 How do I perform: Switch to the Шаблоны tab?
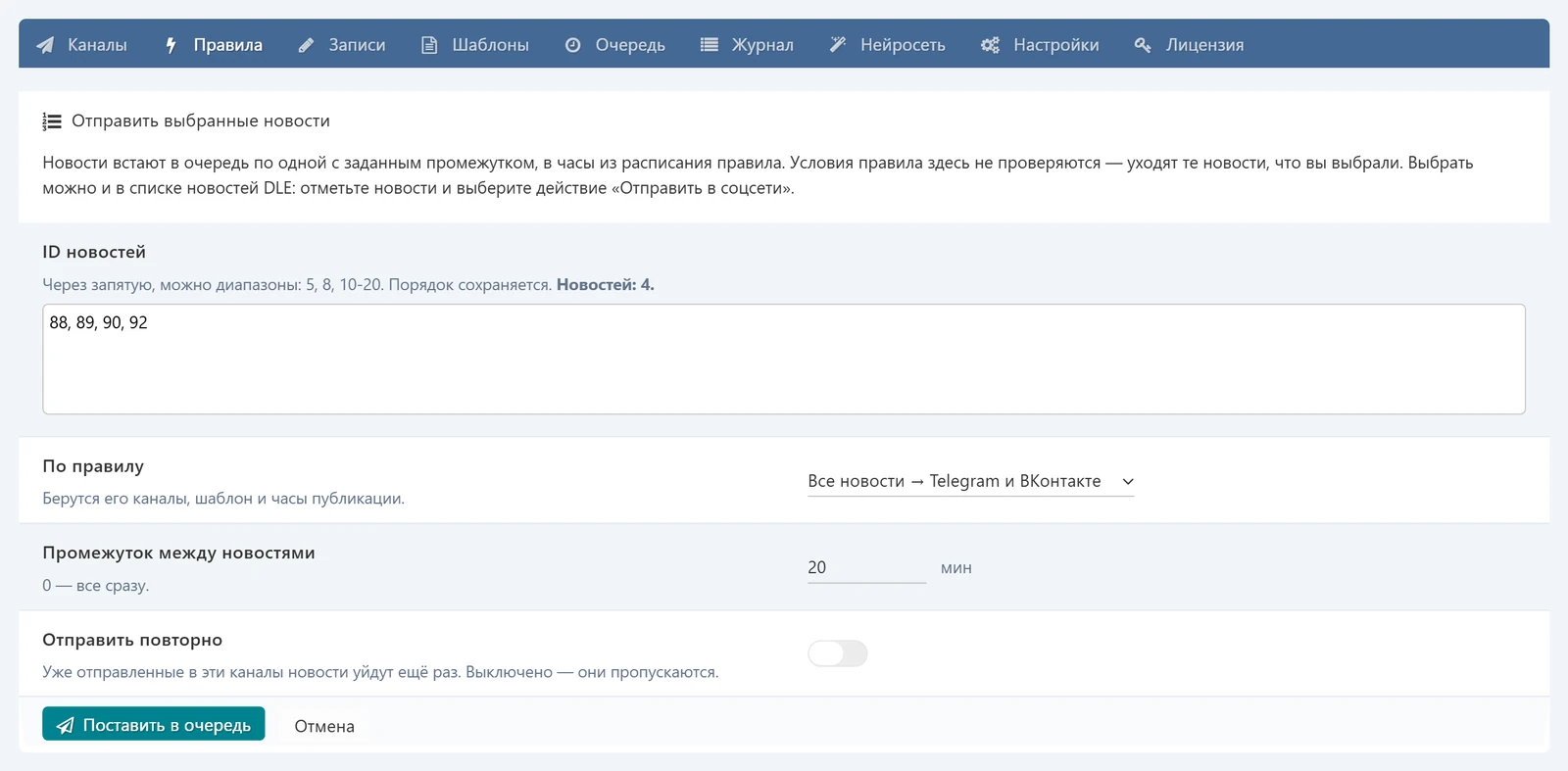coord(475,45)
